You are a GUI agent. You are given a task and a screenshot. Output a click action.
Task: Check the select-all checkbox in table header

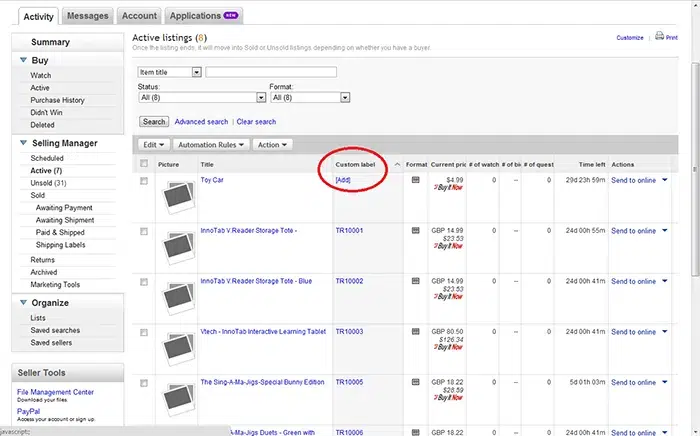pos(144,164)
